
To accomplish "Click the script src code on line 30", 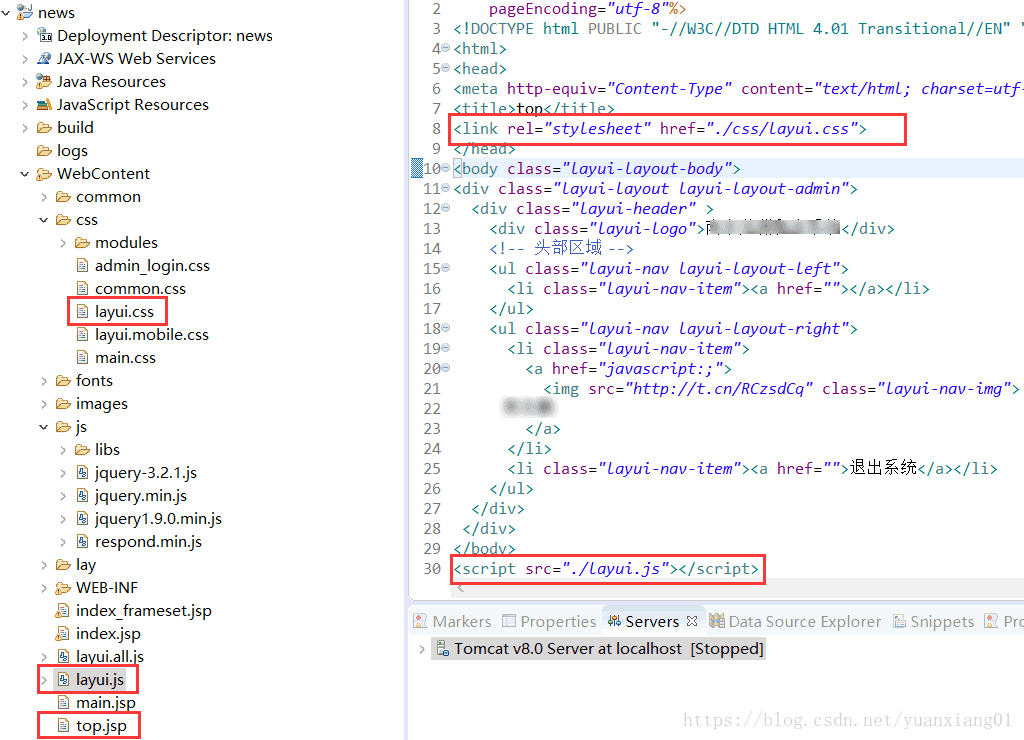I will pyautogui.click(x=606, y=569).
